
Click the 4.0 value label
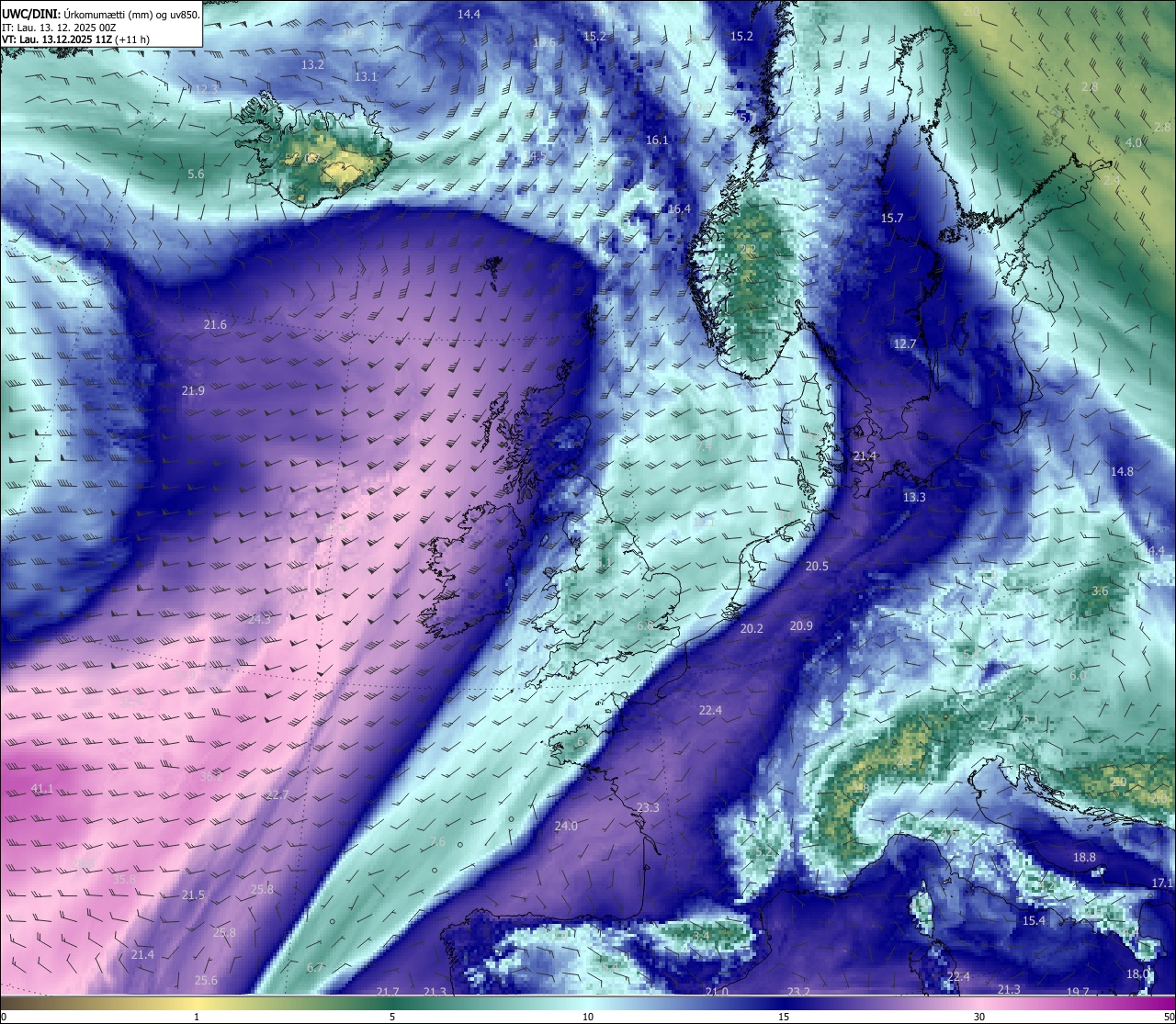(1134, 142)
